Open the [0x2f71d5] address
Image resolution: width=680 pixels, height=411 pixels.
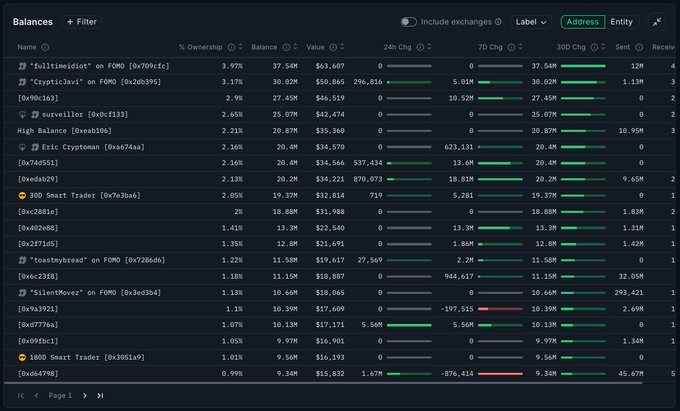point(38,244)
